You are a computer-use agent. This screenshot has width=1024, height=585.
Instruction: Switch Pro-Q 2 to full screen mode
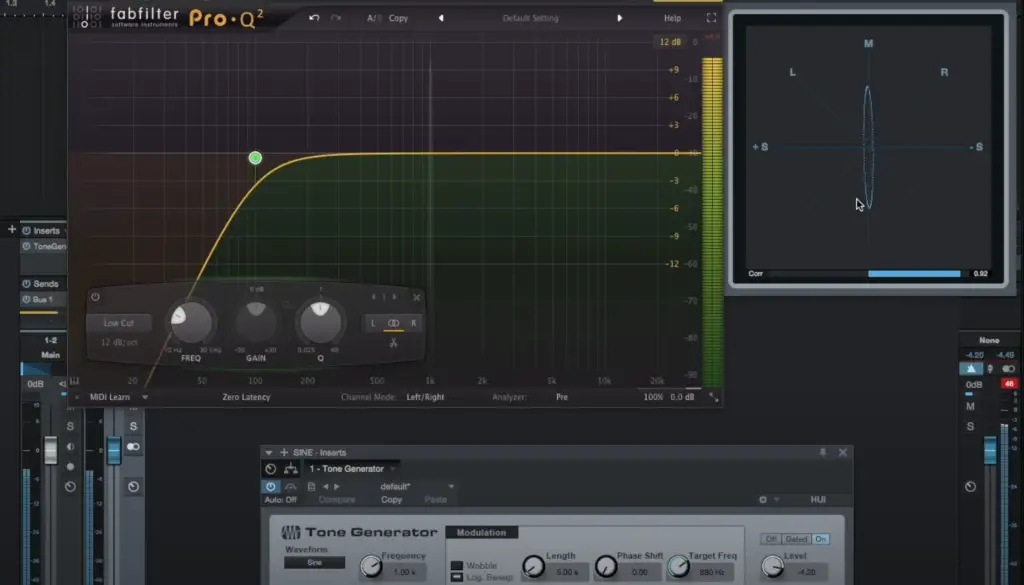(711, 18)
